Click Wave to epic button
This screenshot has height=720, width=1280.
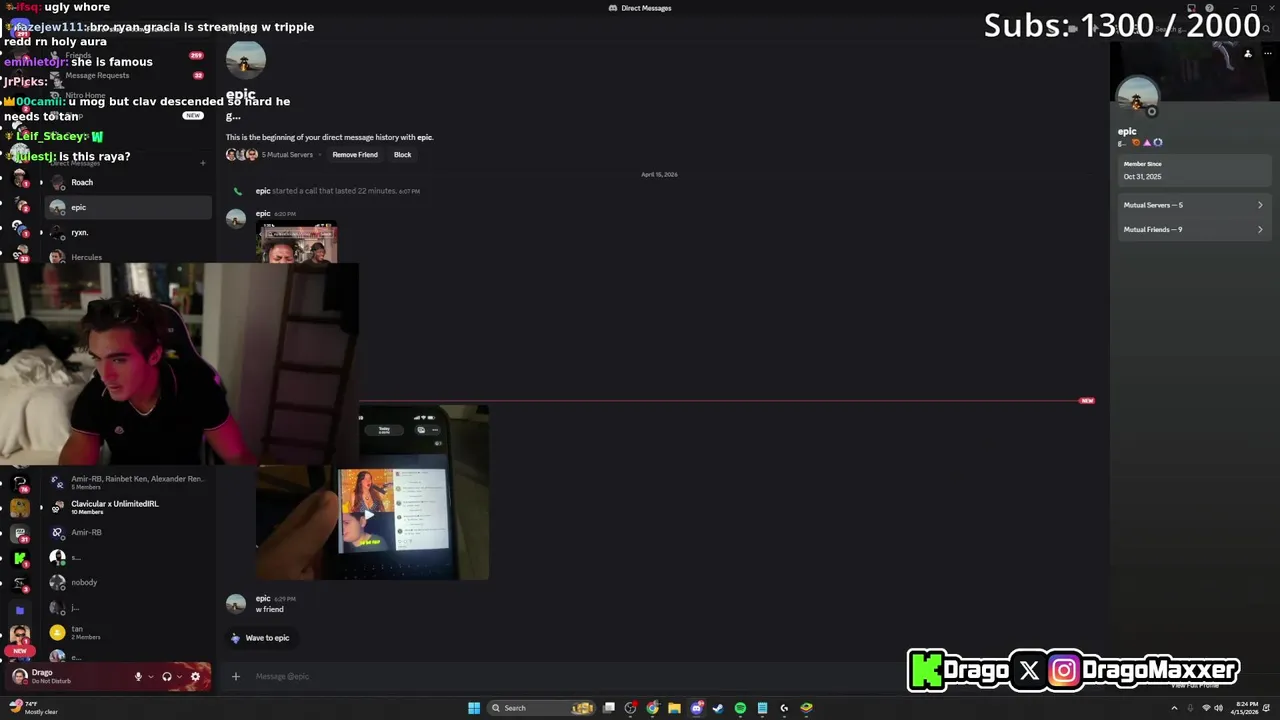click(x=260, y=638)
